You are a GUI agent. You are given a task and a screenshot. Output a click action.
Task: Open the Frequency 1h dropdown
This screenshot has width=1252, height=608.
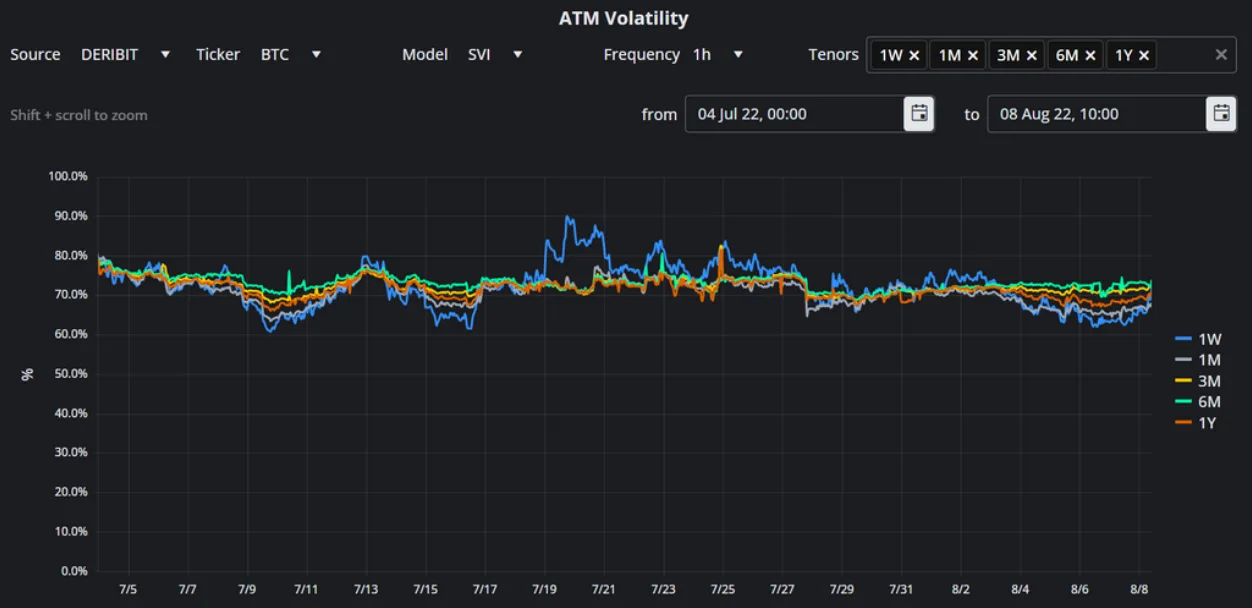point(718,54)
